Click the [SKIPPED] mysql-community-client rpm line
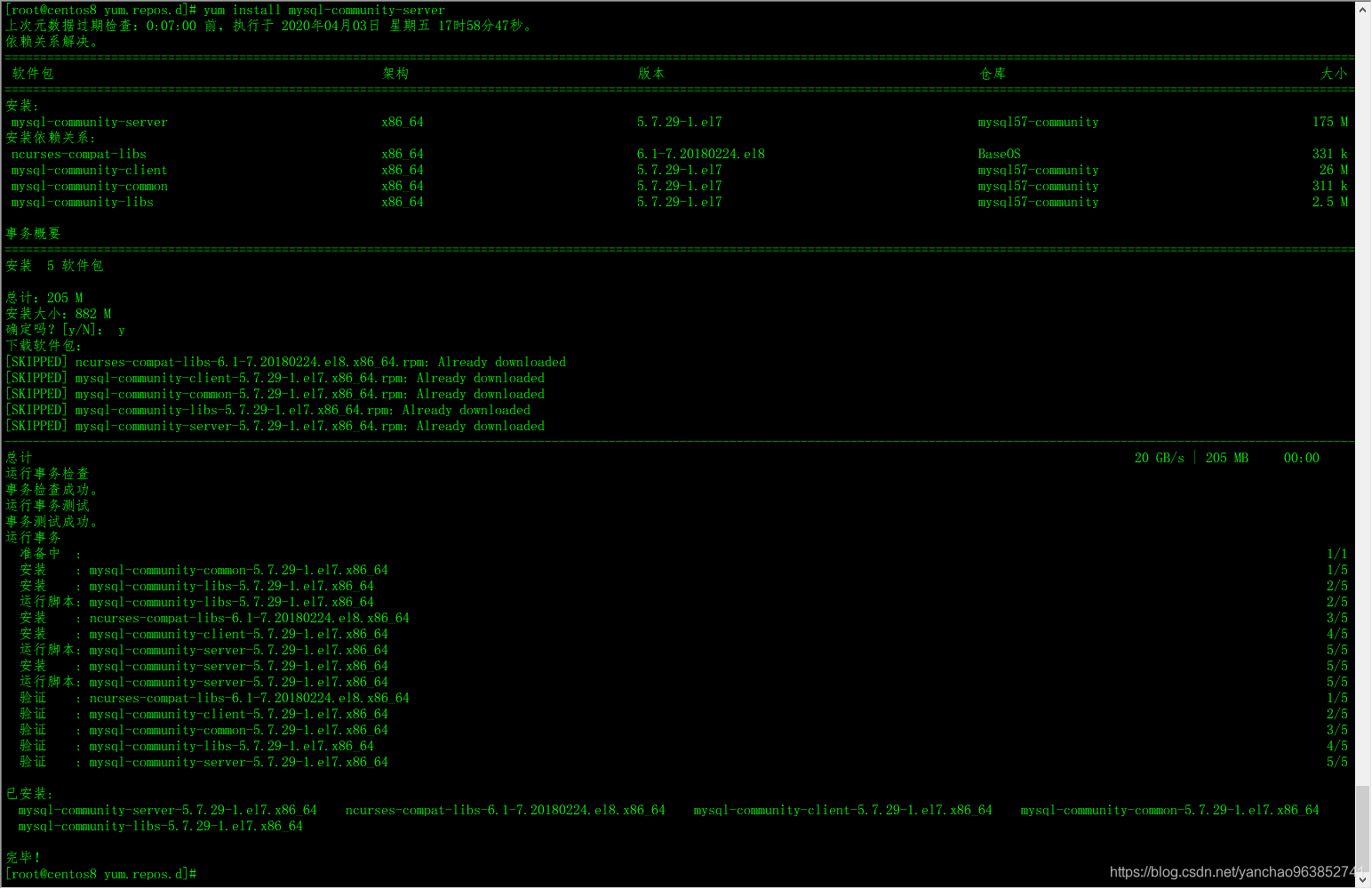The height and width of the screenshot is (889, 1372). tap(275, 378)
